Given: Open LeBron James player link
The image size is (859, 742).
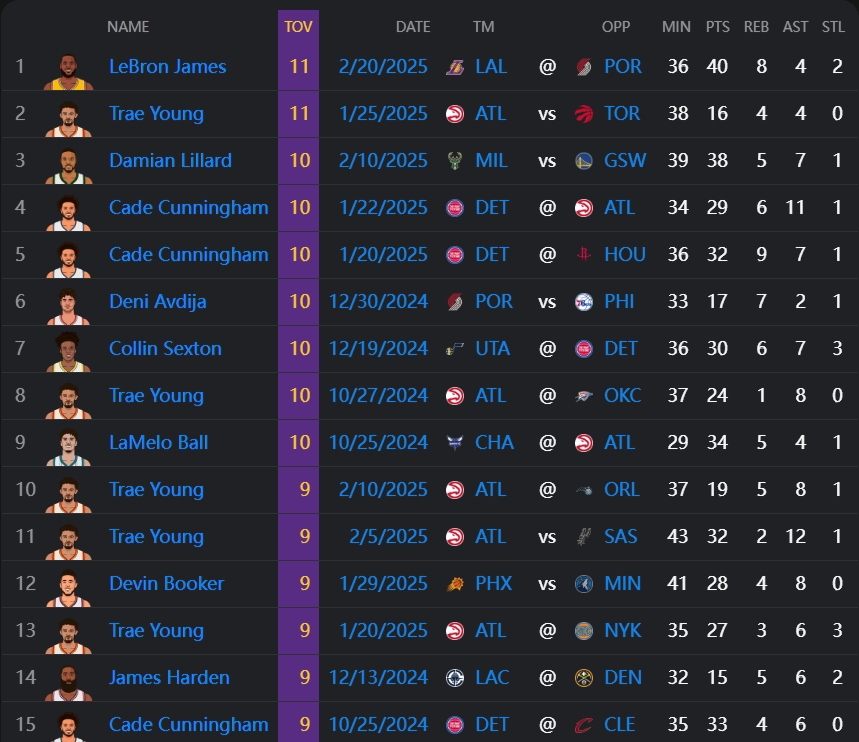Looking at the screenshot, I should tap(167, 67).
